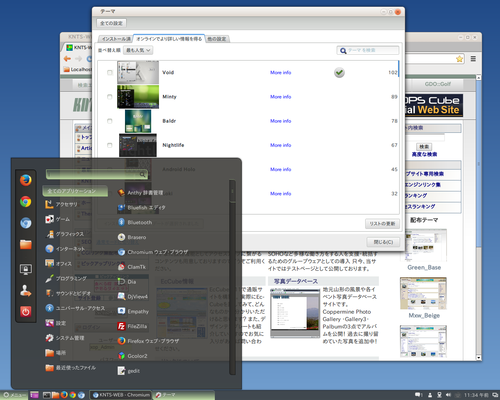Click the bookmark star in Chromium address bar
The height and width of the screenshot is (400, 500).
pyautogui.click(x=460, y=59)
